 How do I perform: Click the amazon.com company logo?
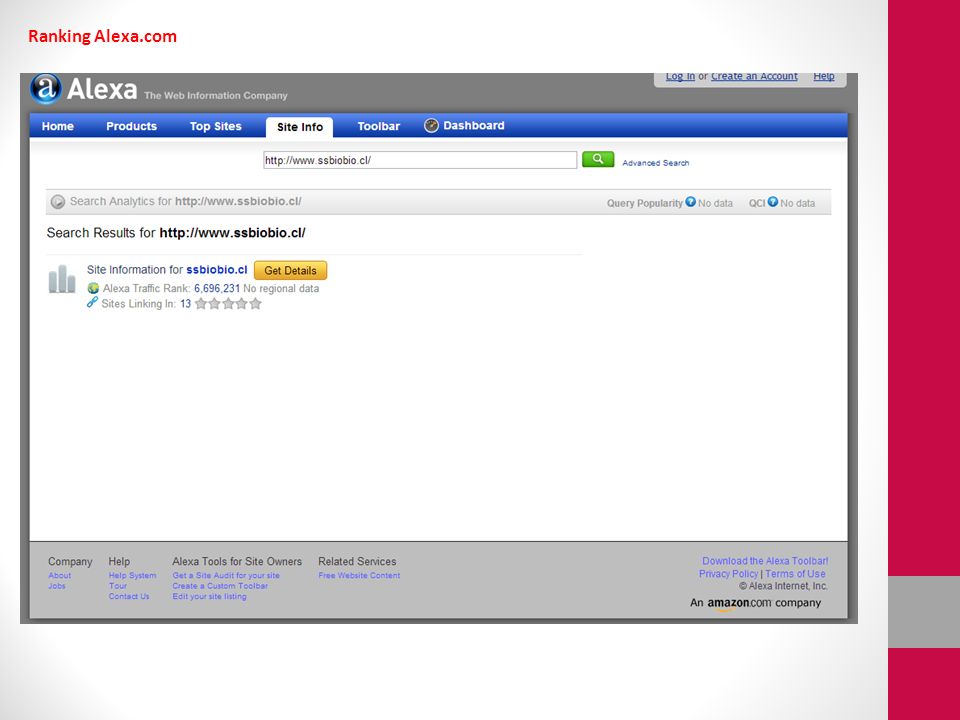[x=756, y=603]
